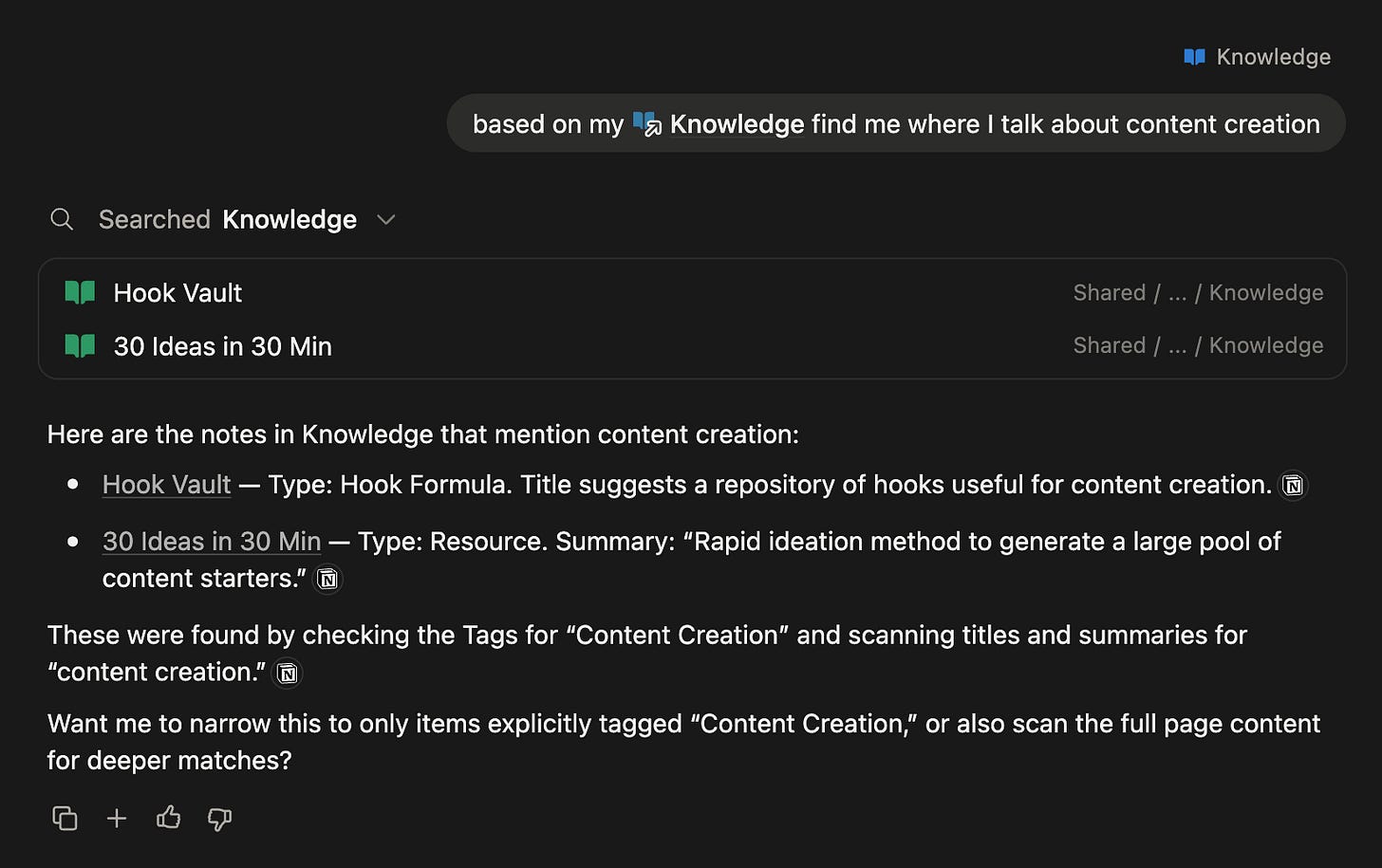Click the linked-page icon inside the user message
This screenshot has height=868, width=1382.
tap(646, 124)
